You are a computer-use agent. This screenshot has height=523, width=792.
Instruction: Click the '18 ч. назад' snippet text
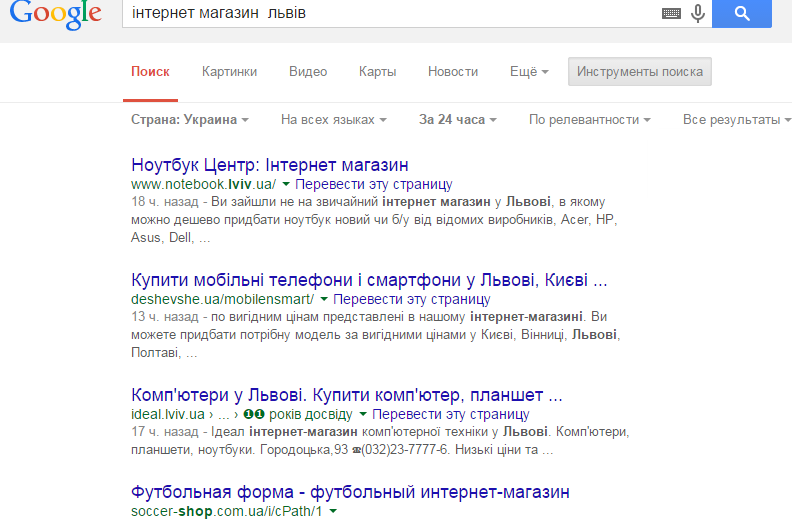coord(165,202)
